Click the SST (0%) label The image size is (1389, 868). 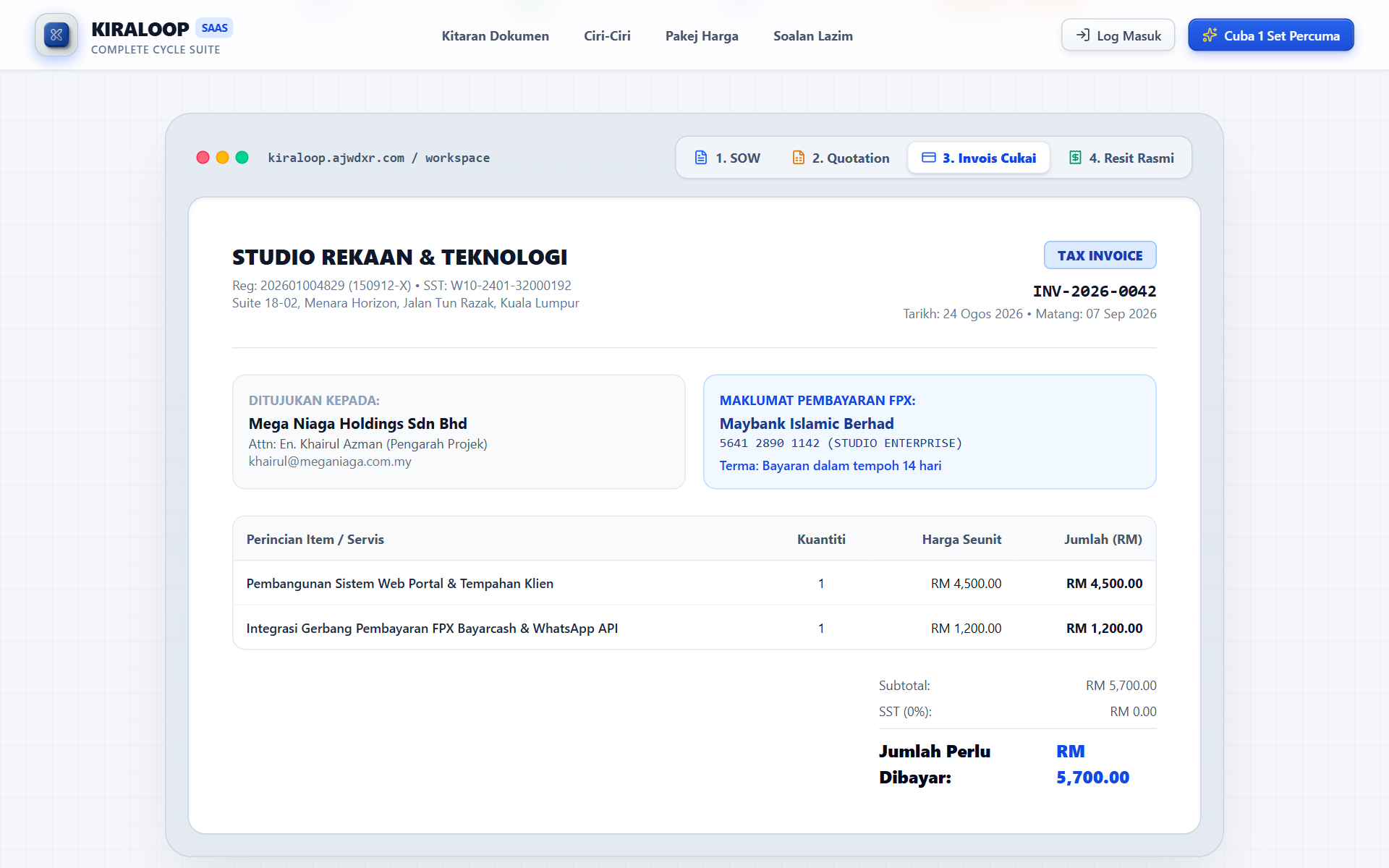coord(905,712)
